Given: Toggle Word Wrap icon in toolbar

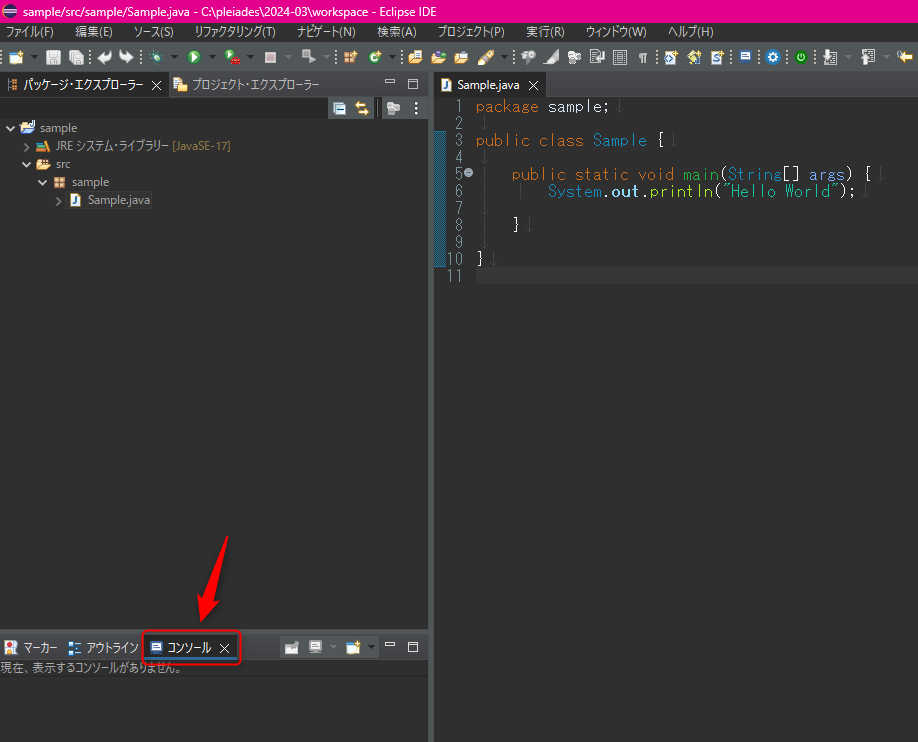Looking at the screenshot, I should coord(597,57).
